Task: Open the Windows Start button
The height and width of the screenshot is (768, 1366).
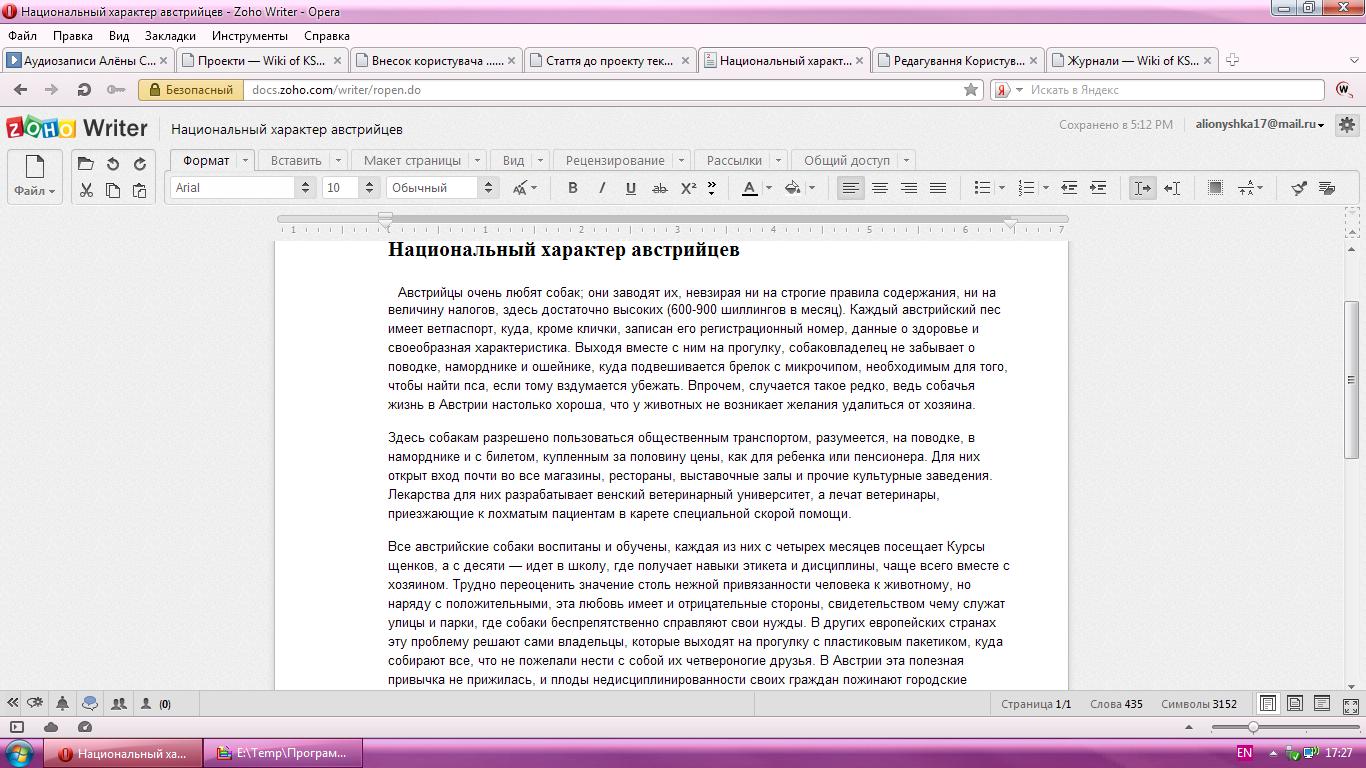Action: (x=20, y=752)
